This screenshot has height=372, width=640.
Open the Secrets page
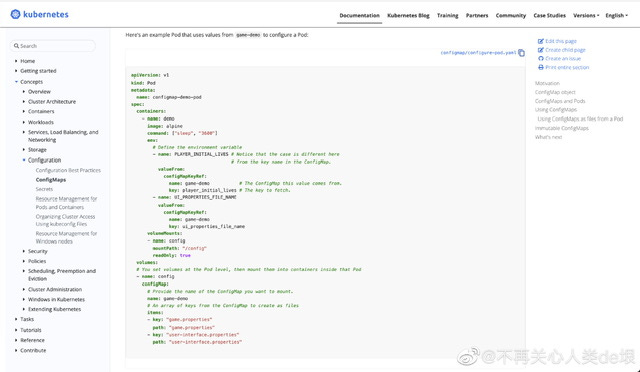(x=44, y=189)
